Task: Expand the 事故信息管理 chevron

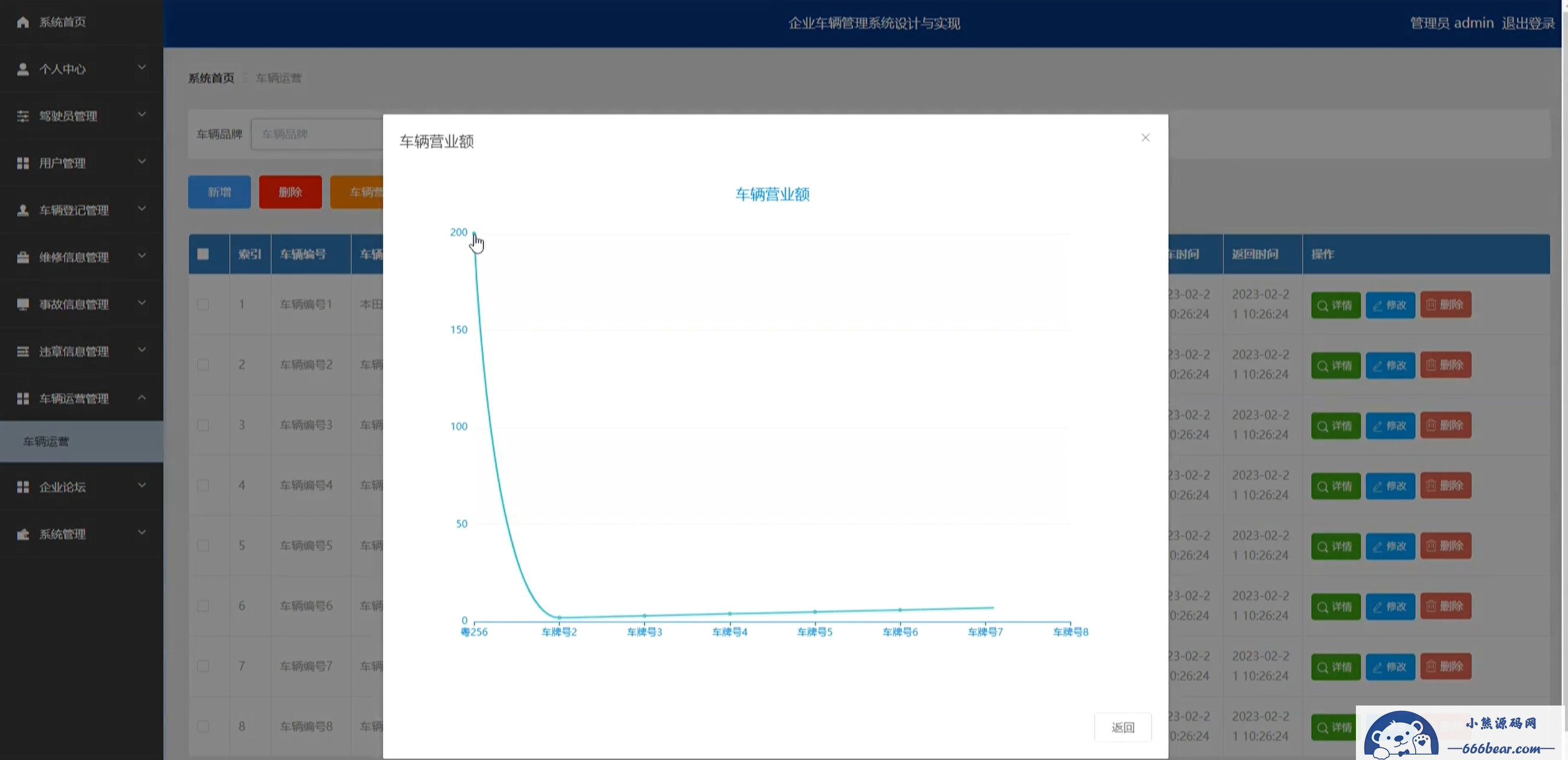Action: [142, 303]
